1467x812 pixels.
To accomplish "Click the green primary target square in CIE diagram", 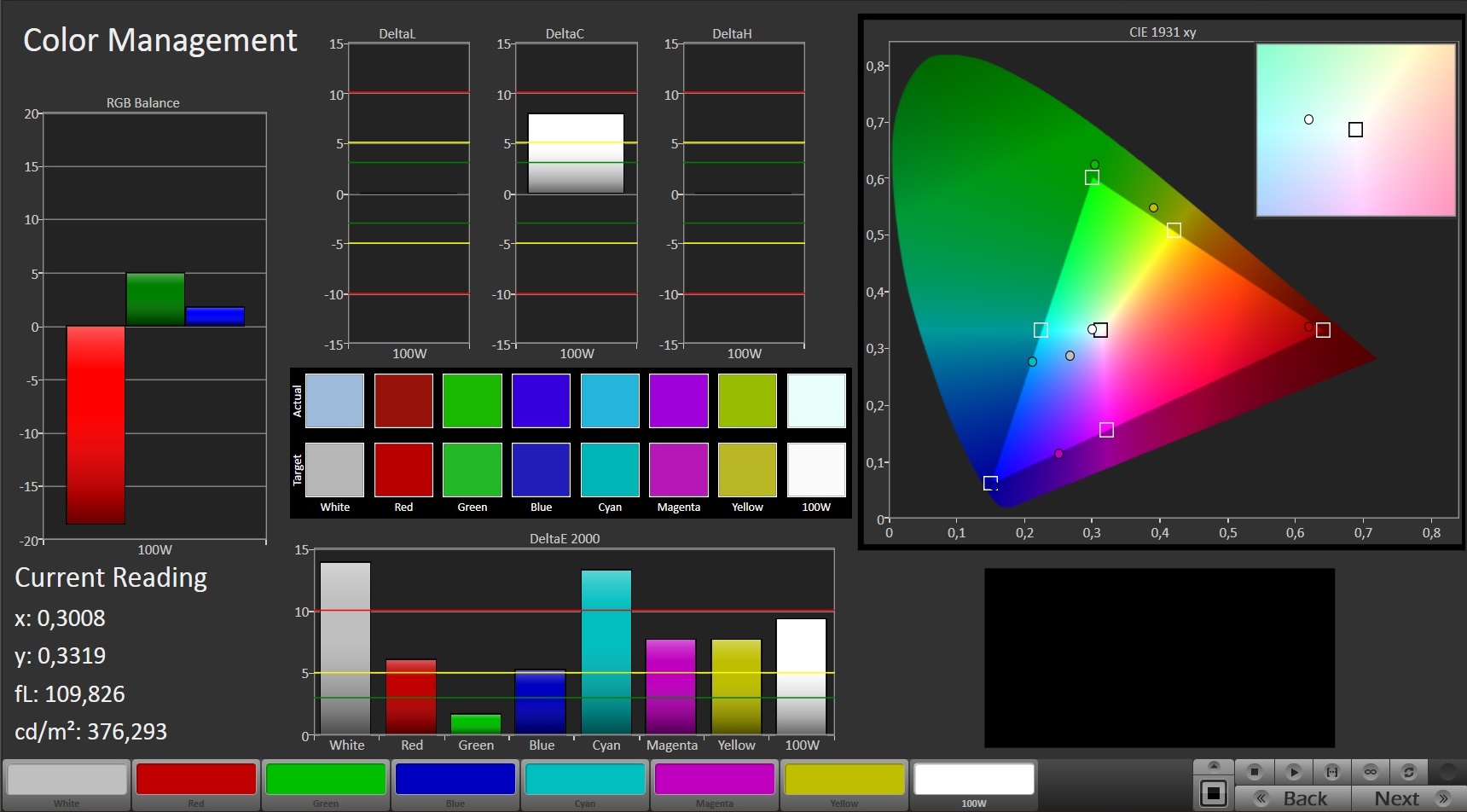I will 1092,177.
